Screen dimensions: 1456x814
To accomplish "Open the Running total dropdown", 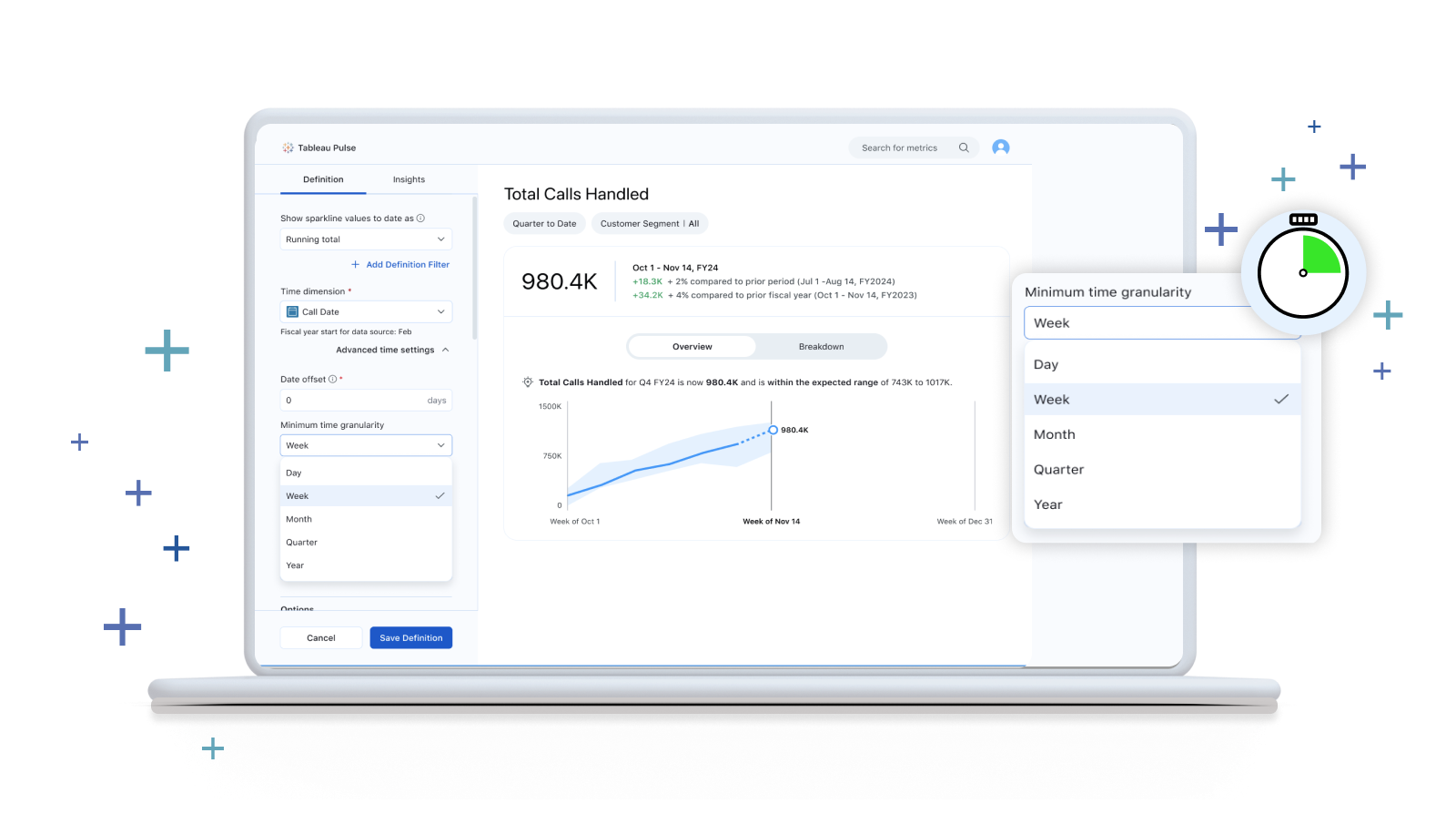I will pyautogui.click(x=366, y=239).
